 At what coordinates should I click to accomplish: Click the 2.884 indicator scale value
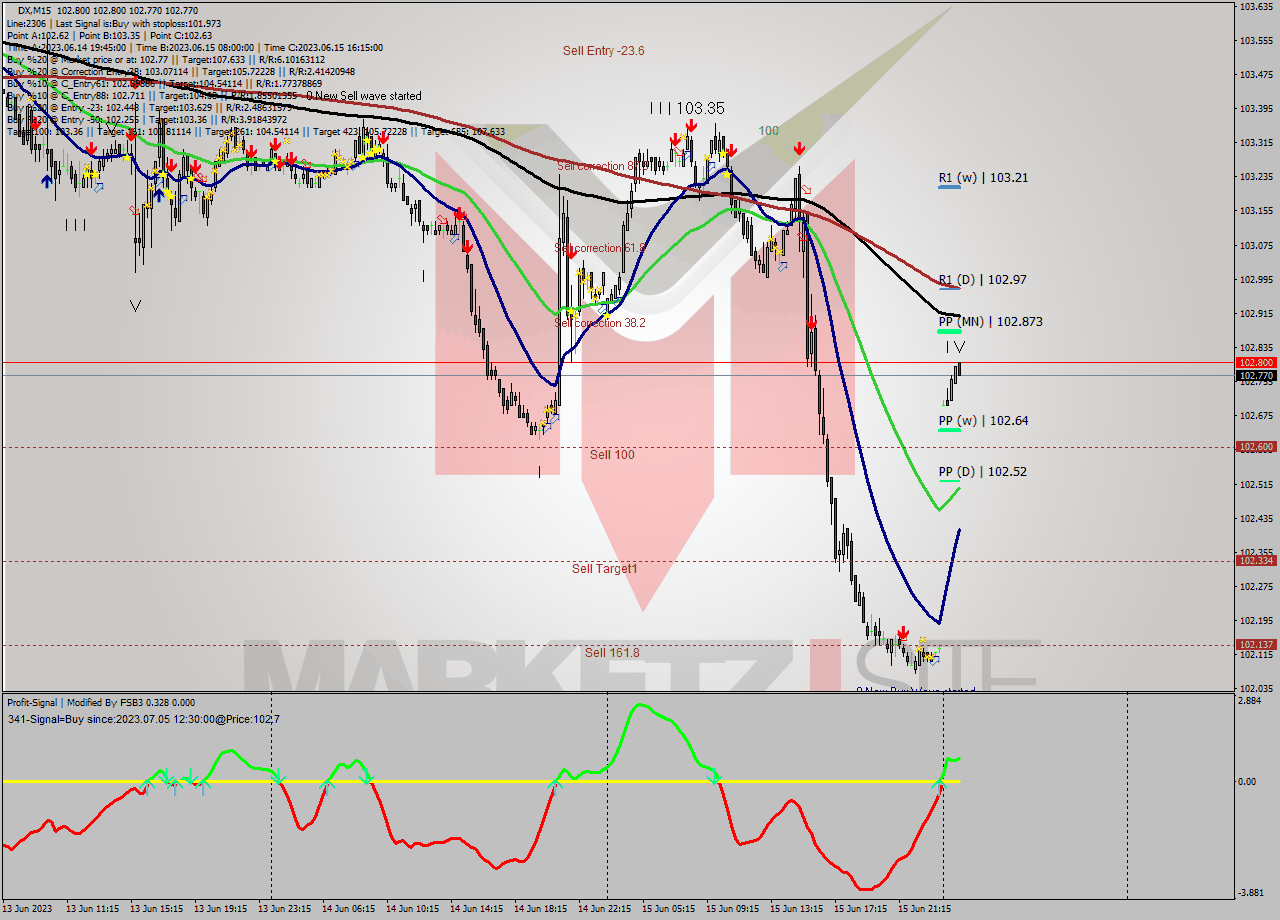1250,701
